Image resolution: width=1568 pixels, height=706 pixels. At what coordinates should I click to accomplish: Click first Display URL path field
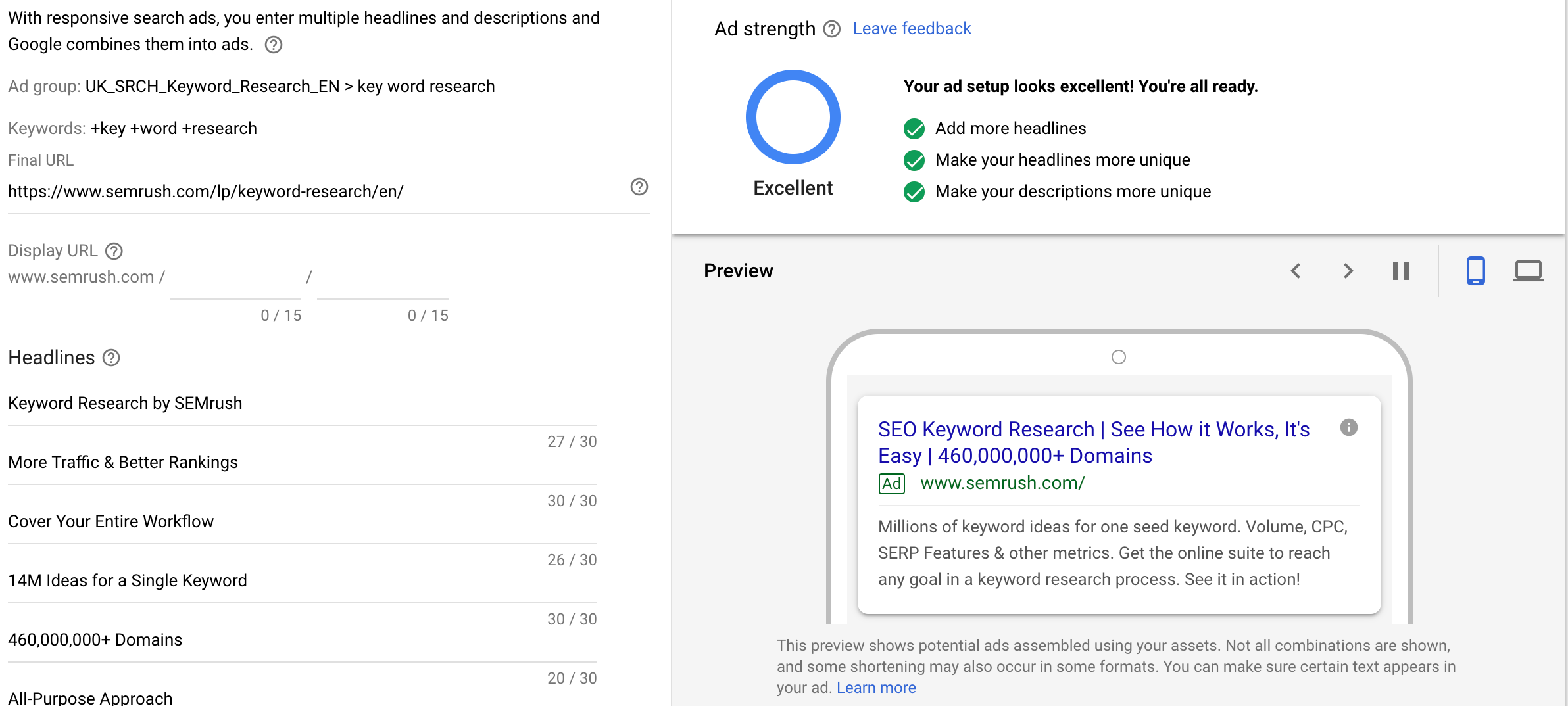235,279
